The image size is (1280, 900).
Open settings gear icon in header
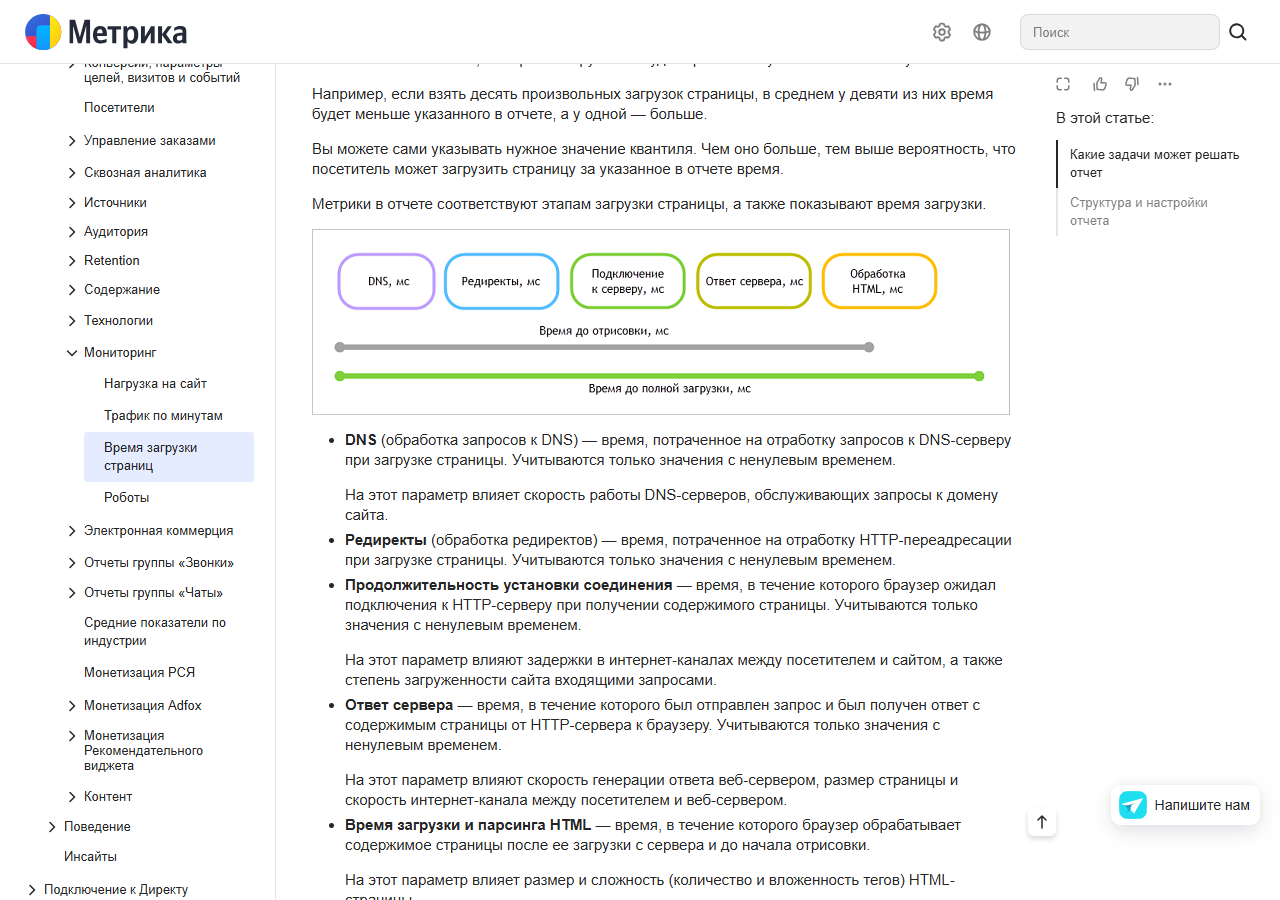coord(942,32)
